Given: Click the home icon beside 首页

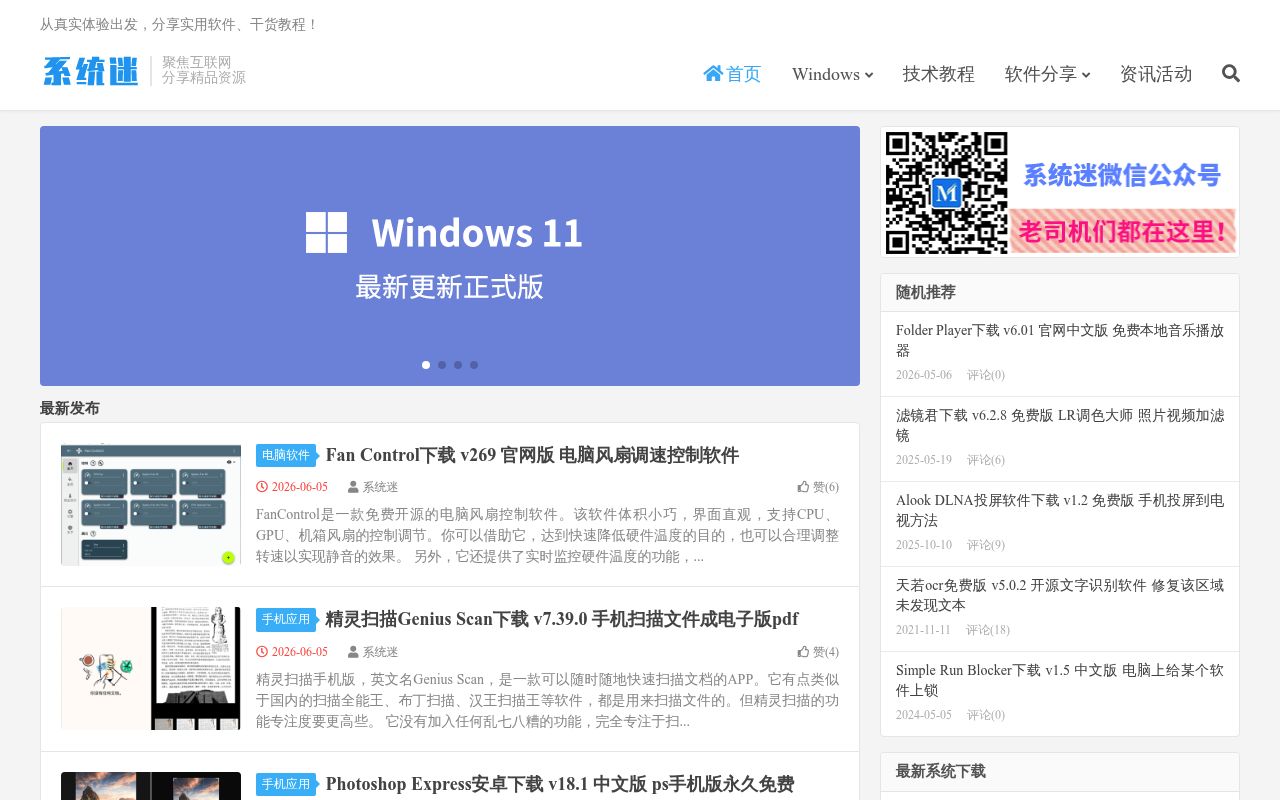Looking at the screenshot, I should tap(713, 73).
